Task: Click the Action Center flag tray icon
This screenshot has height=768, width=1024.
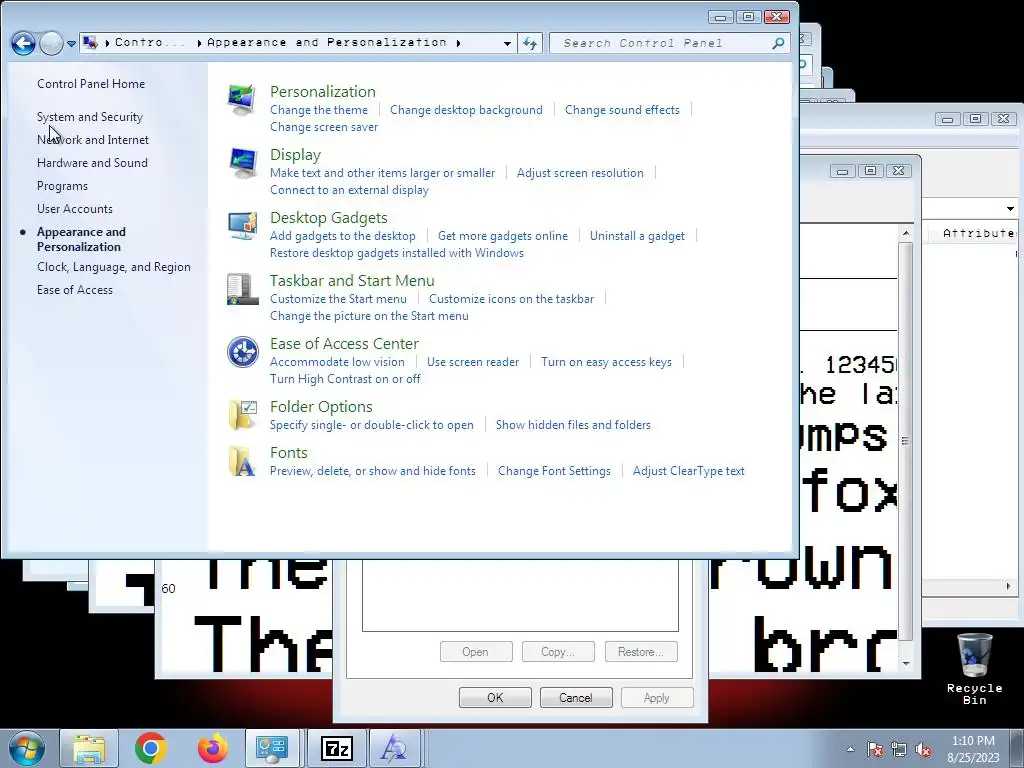Action: coord(875,750)
